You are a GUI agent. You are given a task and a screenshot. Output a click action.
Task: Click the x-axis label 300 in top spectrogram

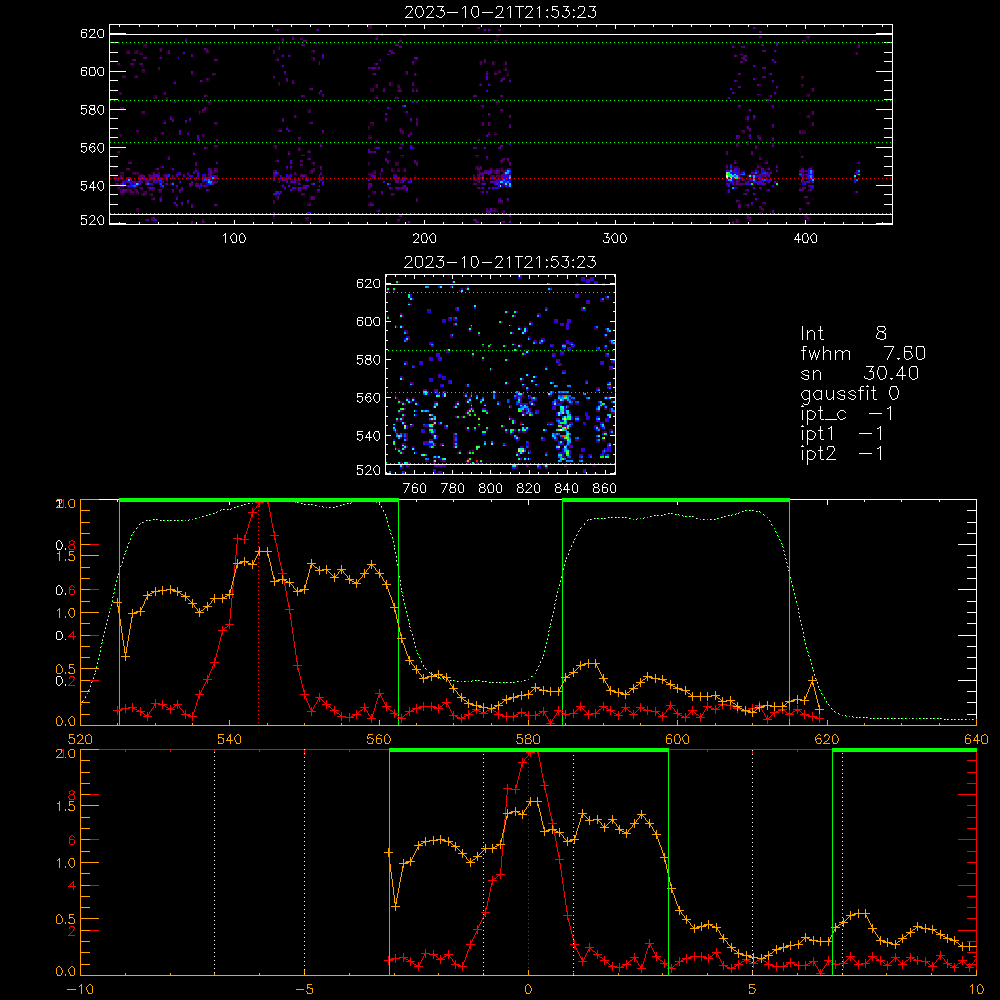[x=615, y=239]
